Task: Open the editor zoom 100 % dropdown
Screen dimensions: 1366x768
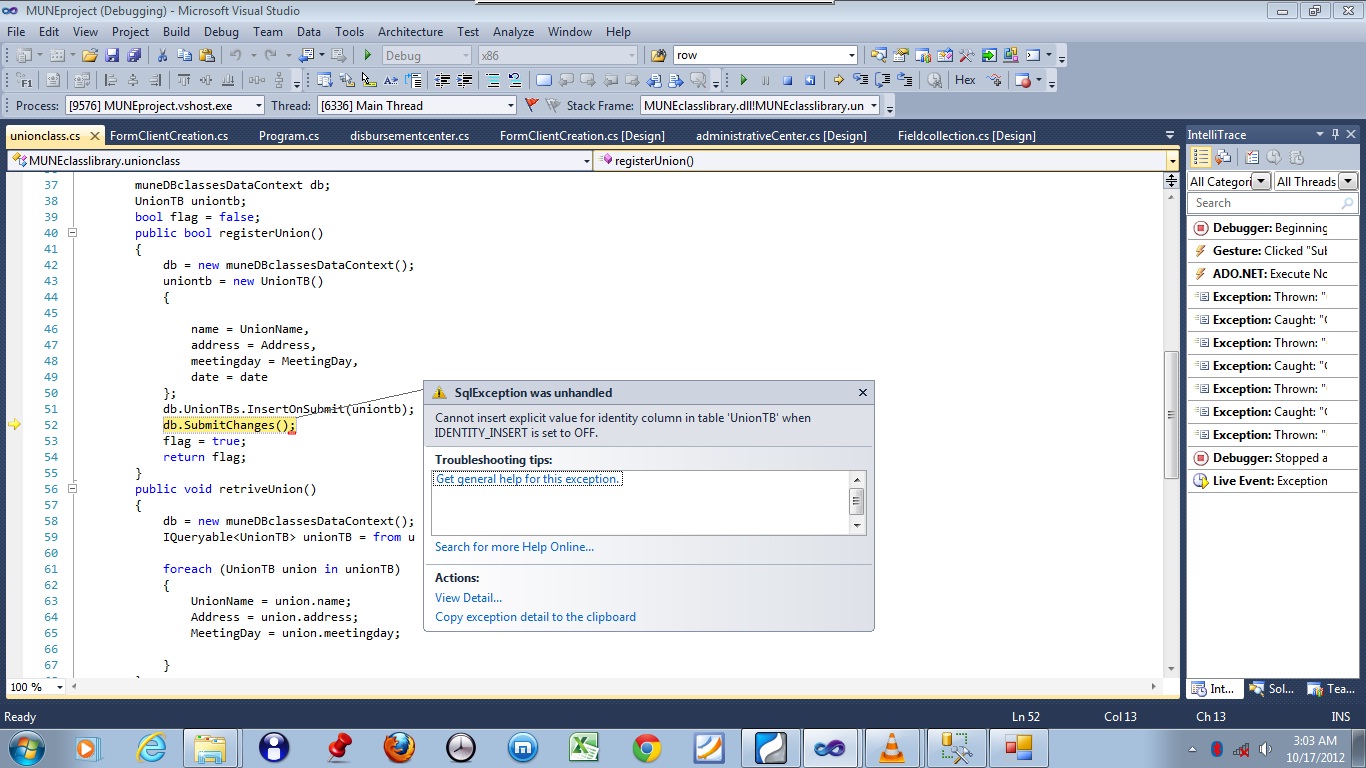Action: tap(59, 687)
